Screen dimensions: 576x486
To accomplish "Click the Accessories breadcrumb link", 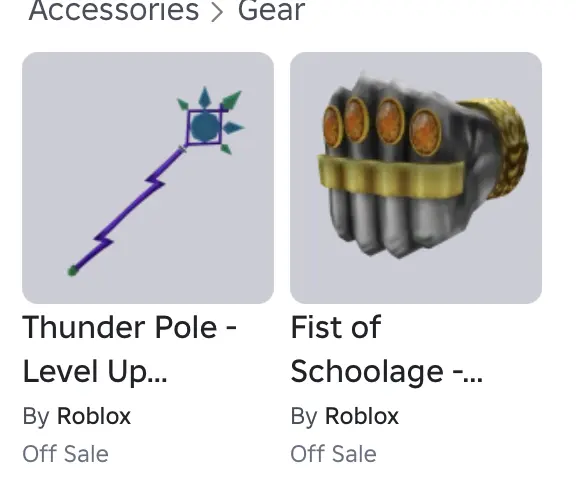I will pyautogui.click(x=114, y=10).
